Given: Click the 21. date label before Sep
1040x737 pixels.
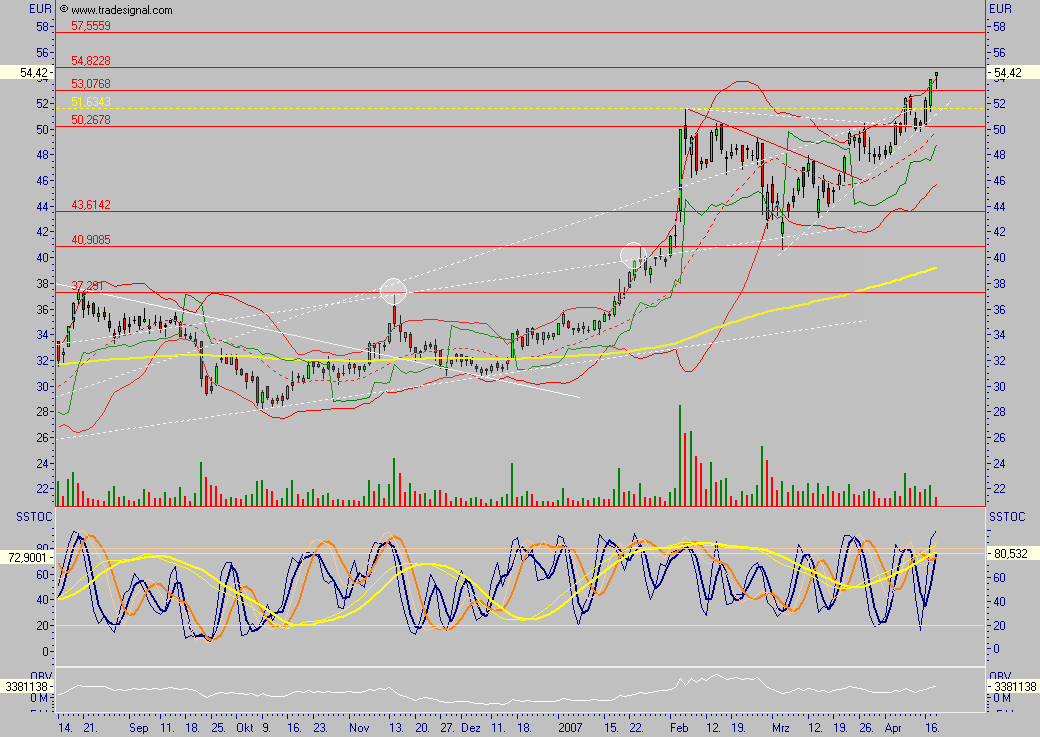Looking at the screenshot, I should (90, 728).
